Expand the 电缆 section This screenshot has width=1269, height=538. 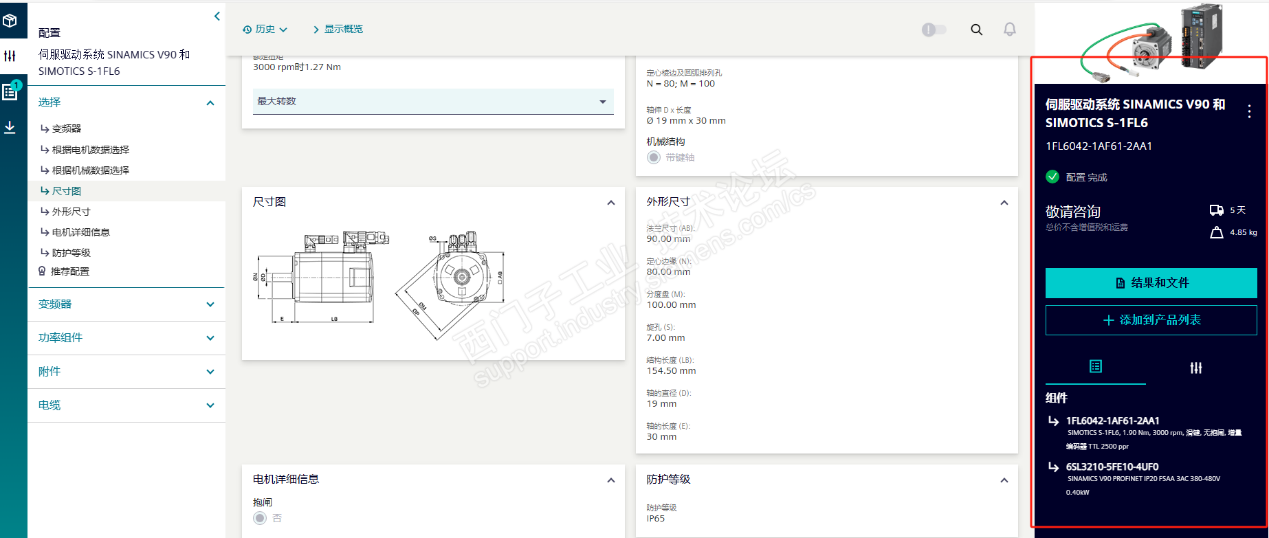[127, 405]
